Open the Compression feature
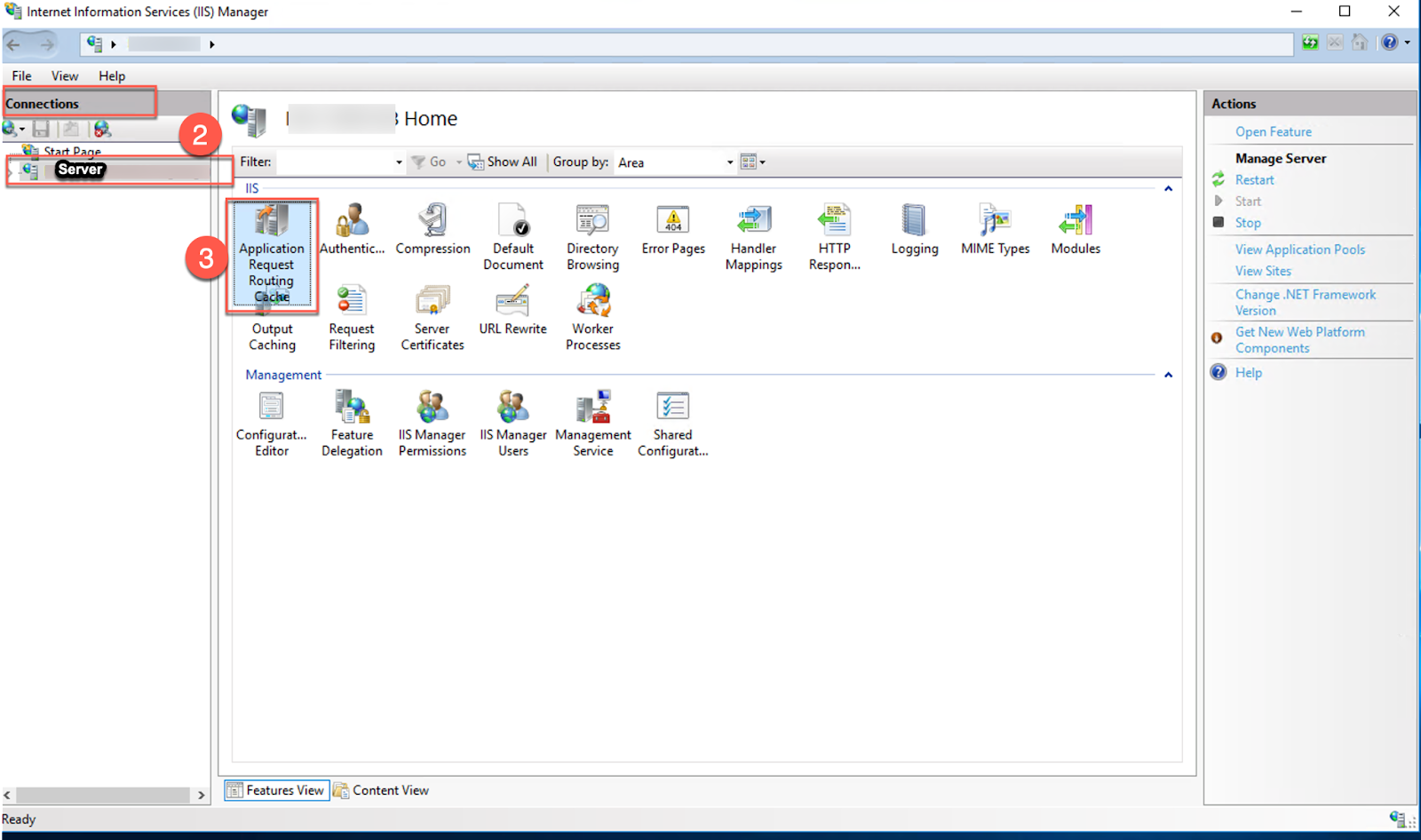The width and height of the screenshot is (1421, 840). (433, 230)
